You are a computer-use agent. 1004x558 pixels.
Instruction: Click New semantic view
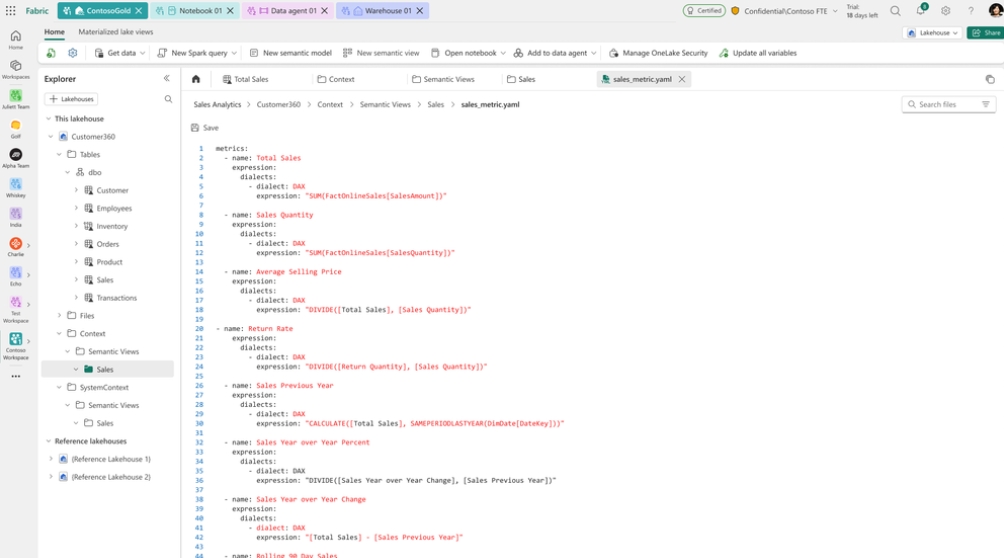tap(381, 53)
